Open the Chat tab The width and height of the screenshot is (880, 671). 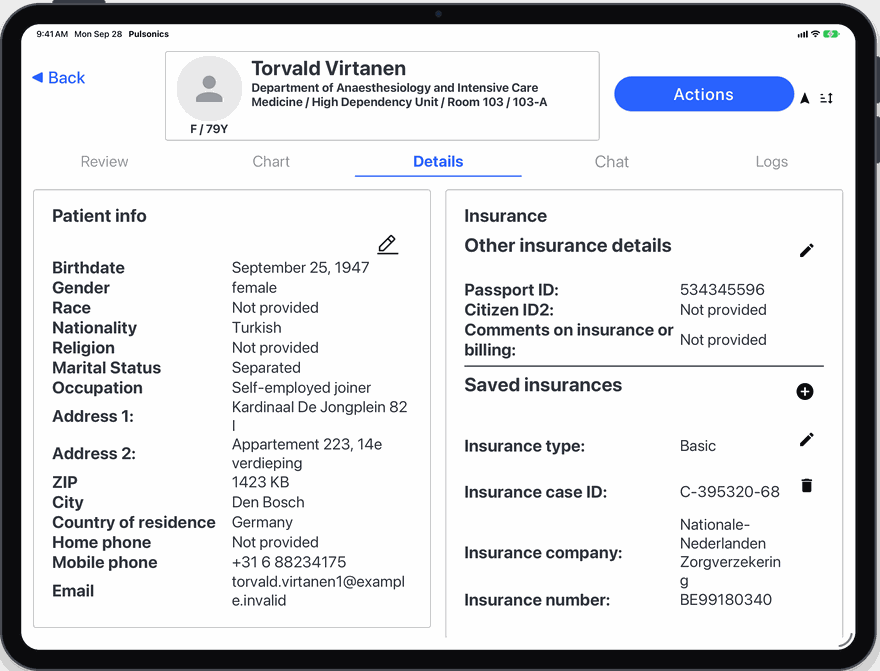[x=612, y=162]
